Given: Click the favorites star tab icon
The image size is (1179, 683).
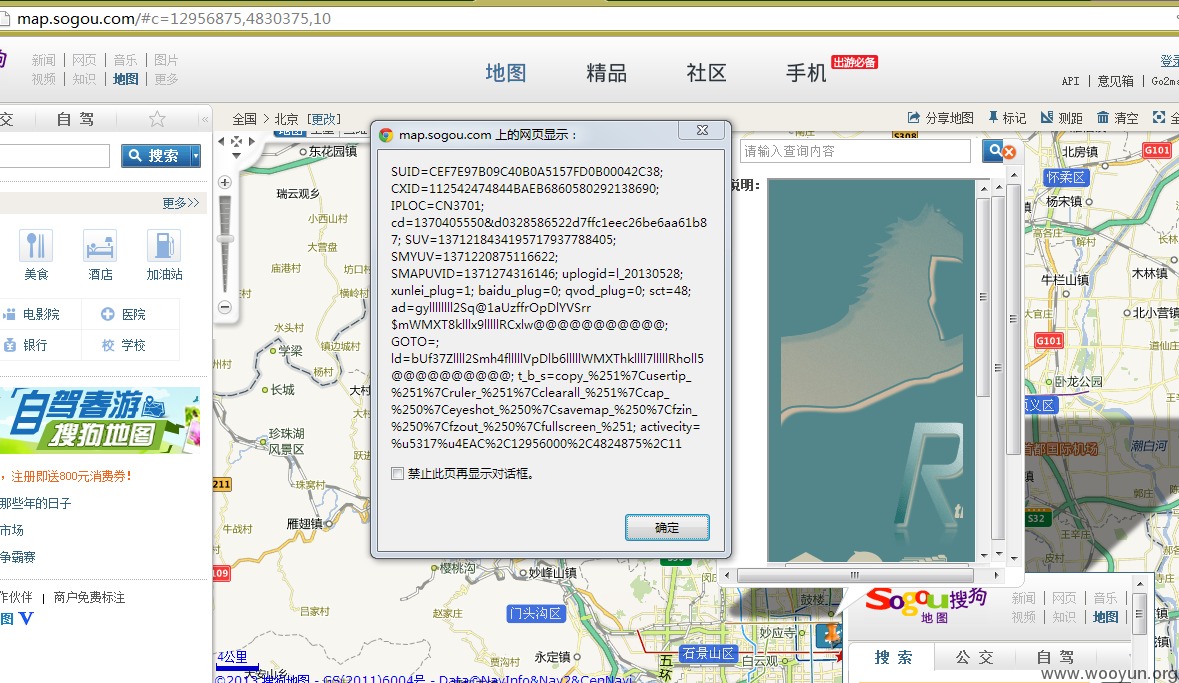Looking at the screenshot, I should coord(156,119).
